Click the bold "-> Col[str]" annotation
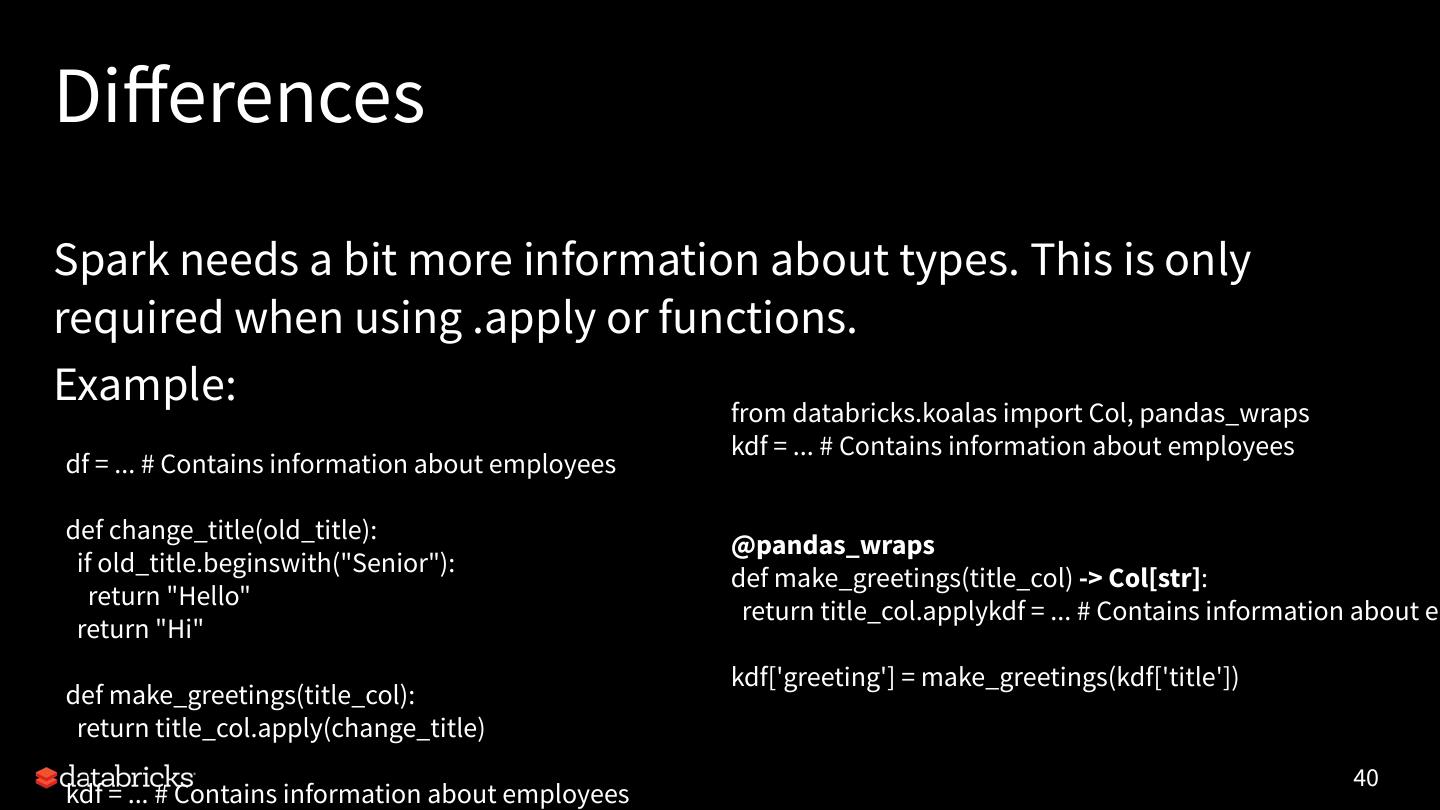Image resolution: width=1440 pixels, height=810 pixels. coord(1139,578)
